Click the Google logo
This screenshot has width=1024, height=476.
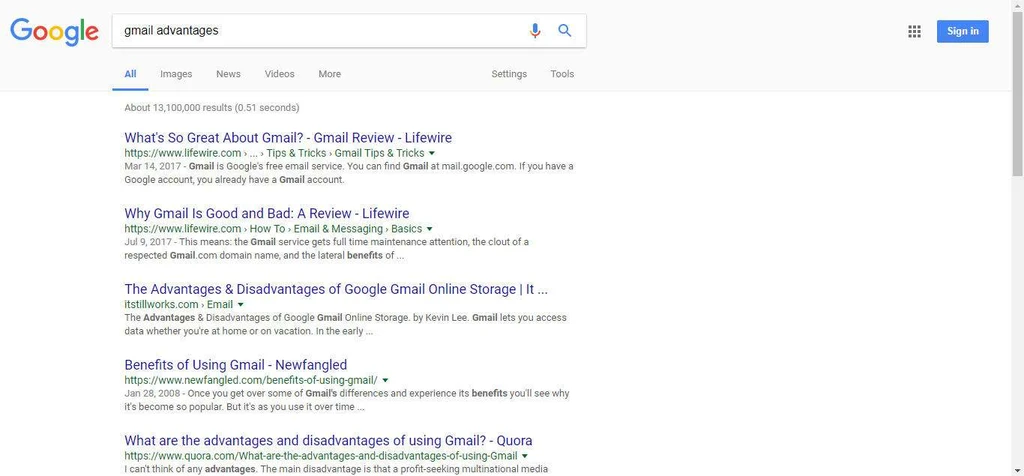pyautogui.click(x=54, y=31)
